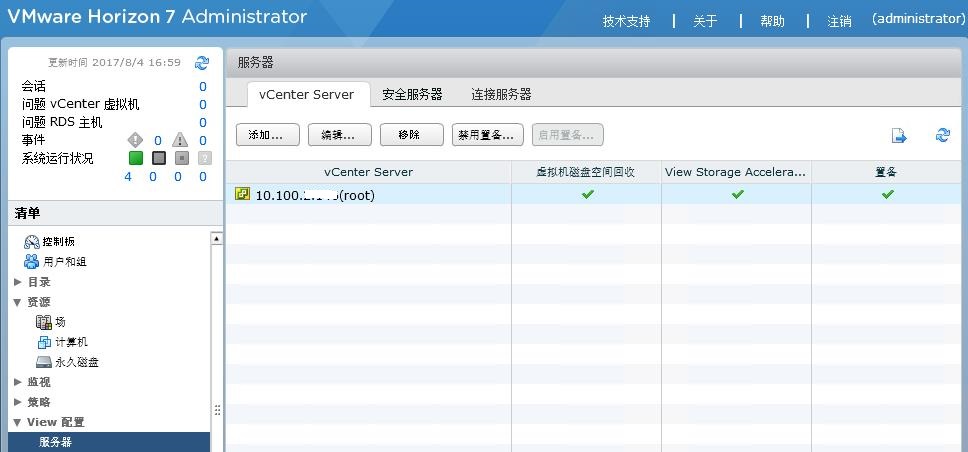Open the 技术支持 link
This screenshot has width=968, height=452.
click(x=627, y=22)
